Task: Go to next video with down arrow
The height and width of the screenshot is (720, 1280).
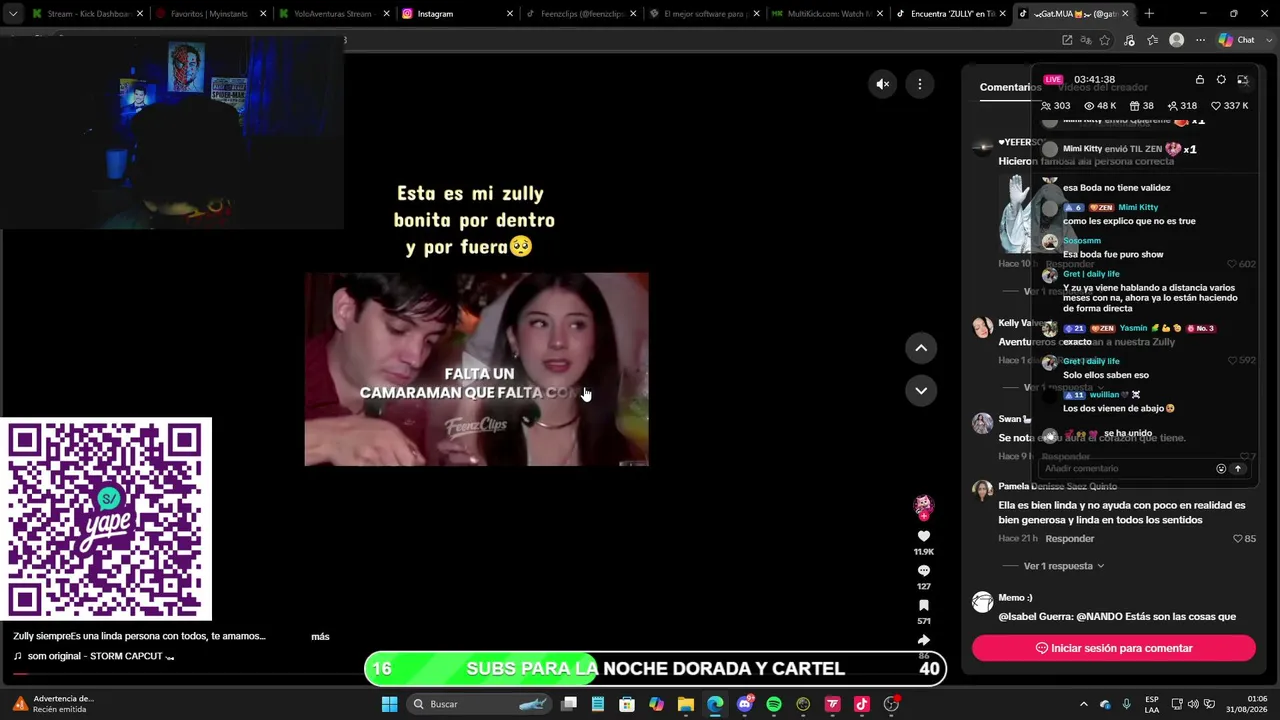Action: pyautogui.click(x=921, y=391)
